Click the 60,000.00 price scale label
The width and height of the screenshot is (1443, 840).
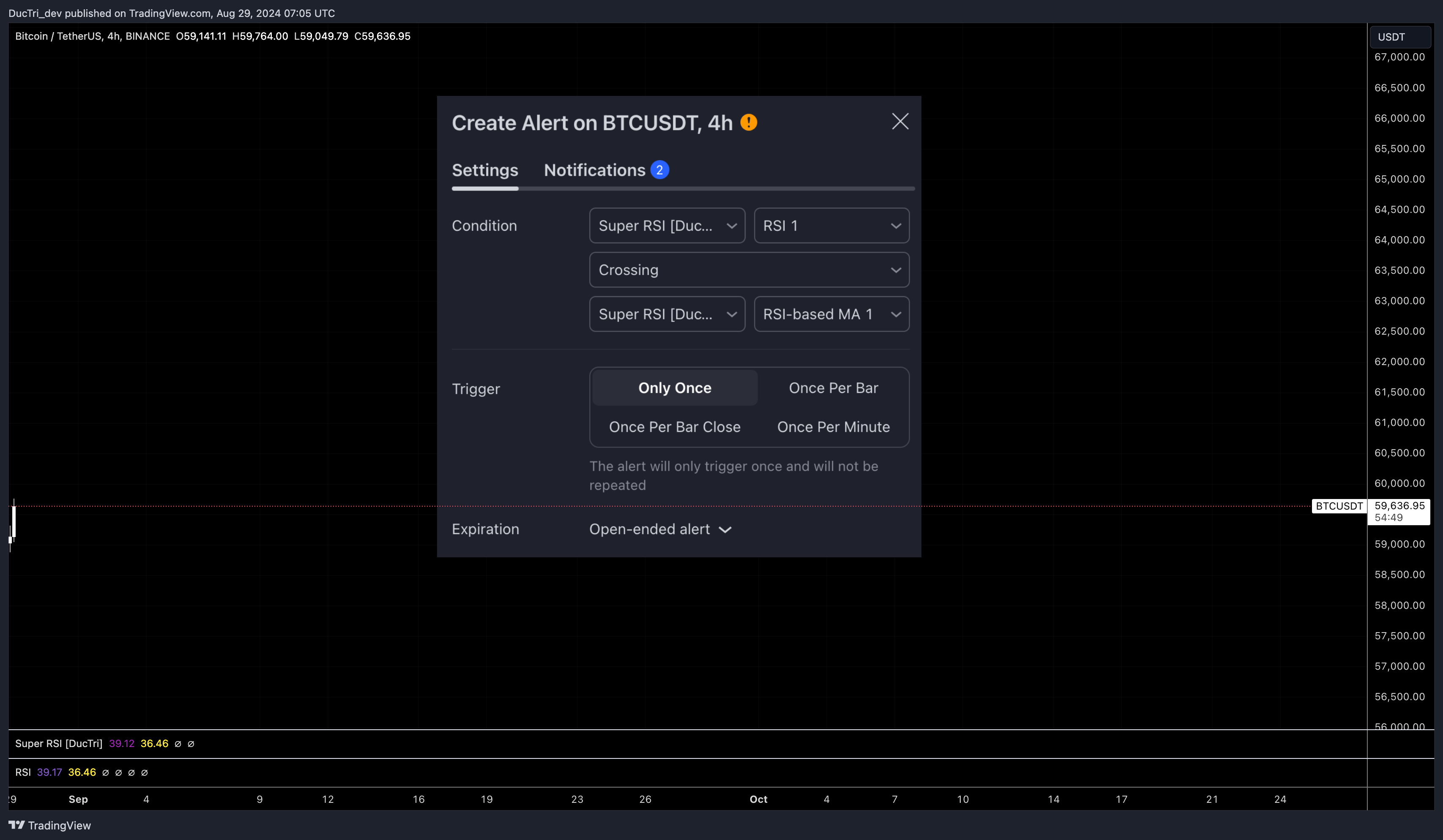click(1399, 483)
